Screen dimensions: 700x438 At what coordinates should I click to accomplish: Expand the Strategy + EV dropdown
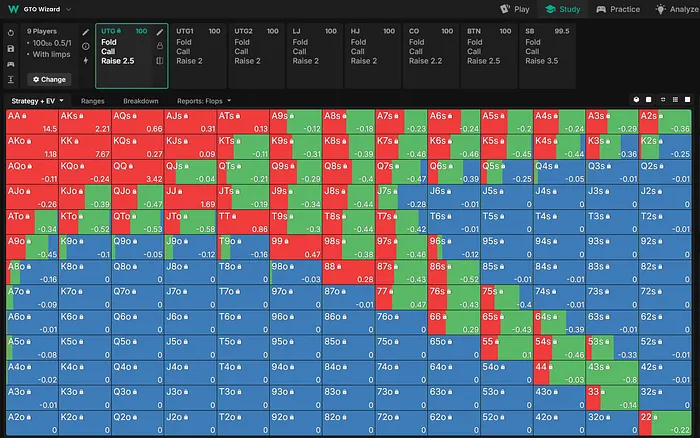pos(37,101)
